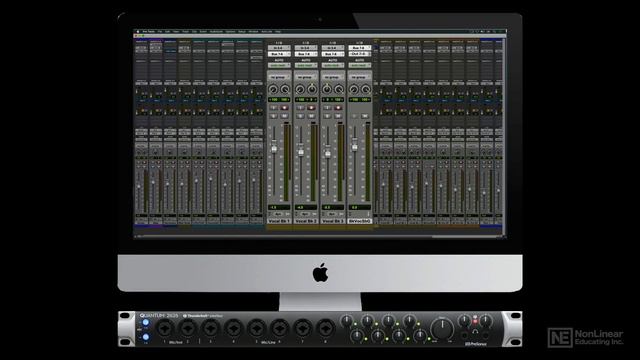
Task: Click the dyn button on Vocal Bk 3
Action: pos(332,214)
